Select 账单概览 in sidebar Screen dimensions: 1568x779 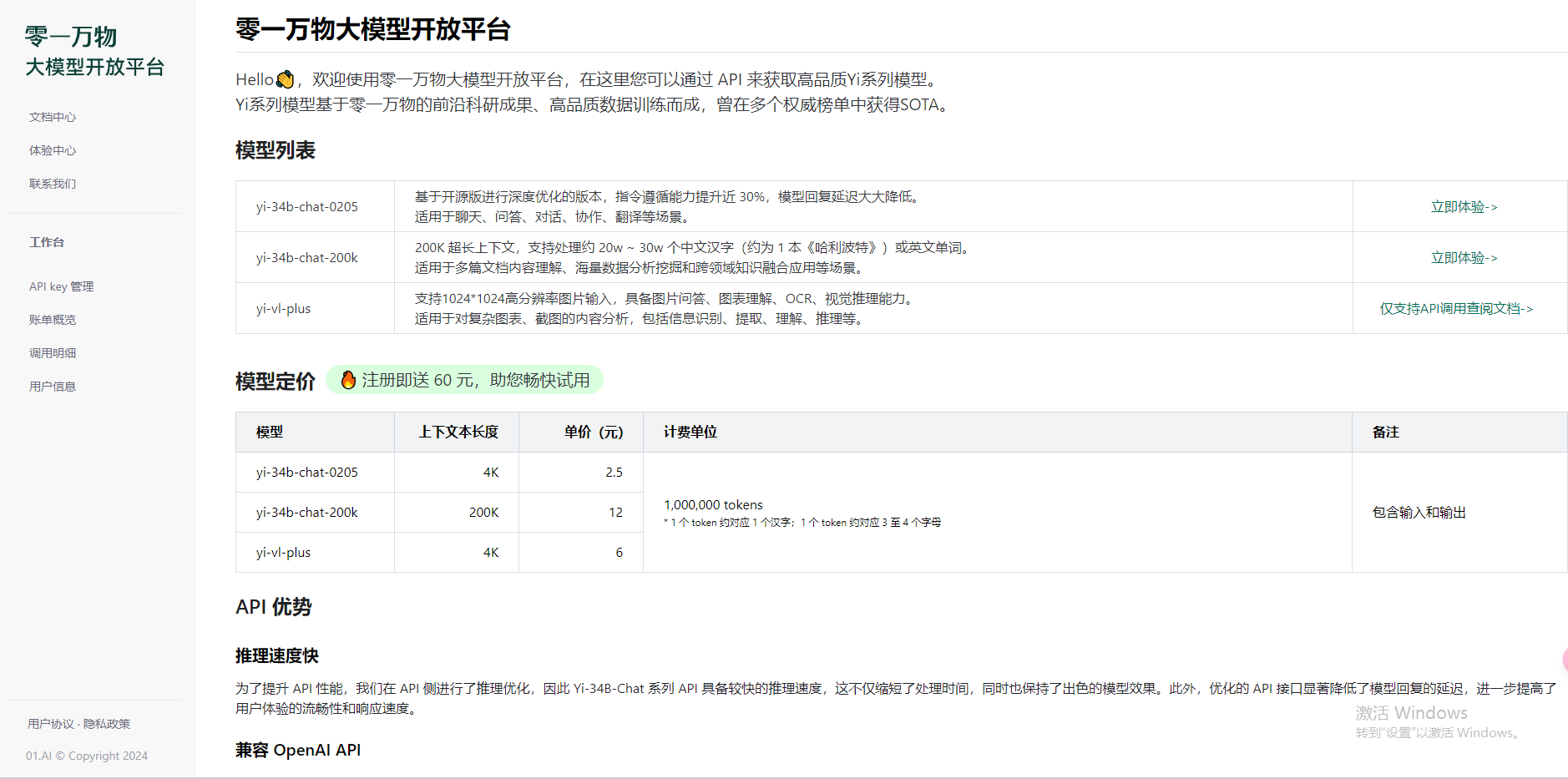(53, 320)
